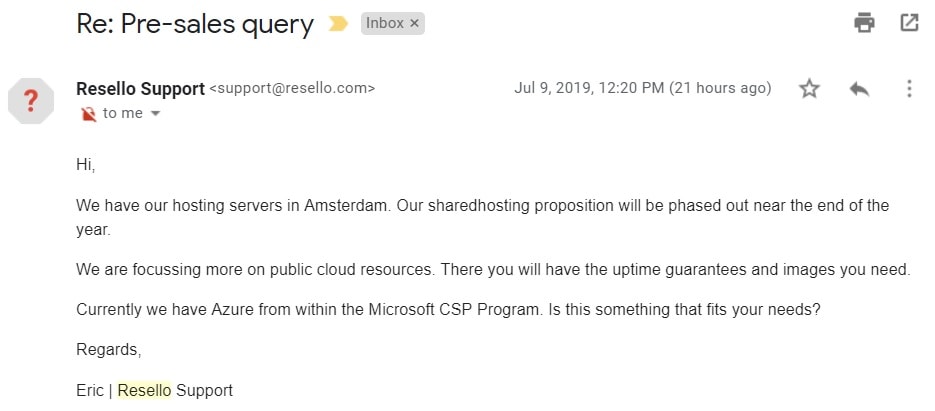Click the "Regards," line in the message
Image resolution: width=935 pixels, height=411 pixels.
coord(109,350)
